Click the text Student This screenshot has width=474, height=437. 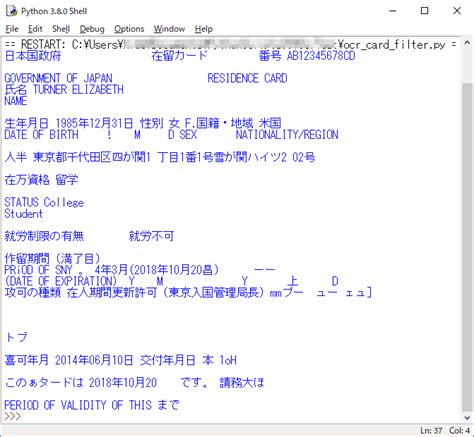coord(24,214)
